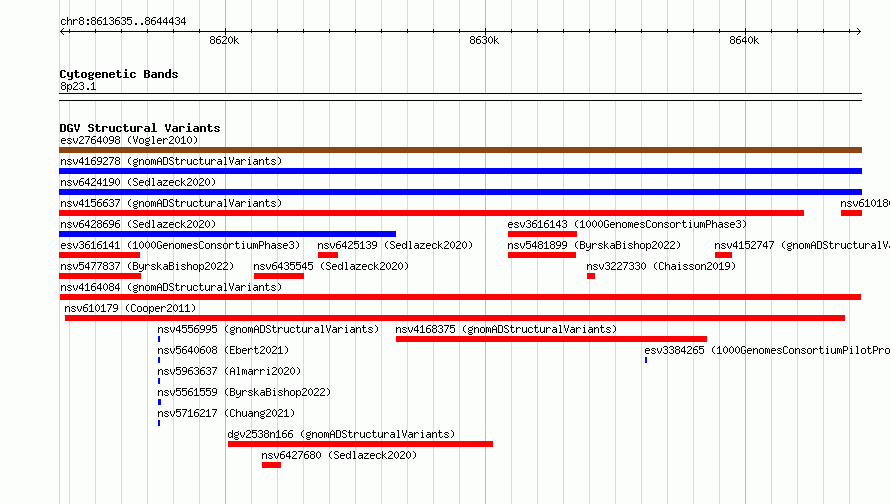
Task: Click the right arrow on the ruler
Action: coord(858,31)
